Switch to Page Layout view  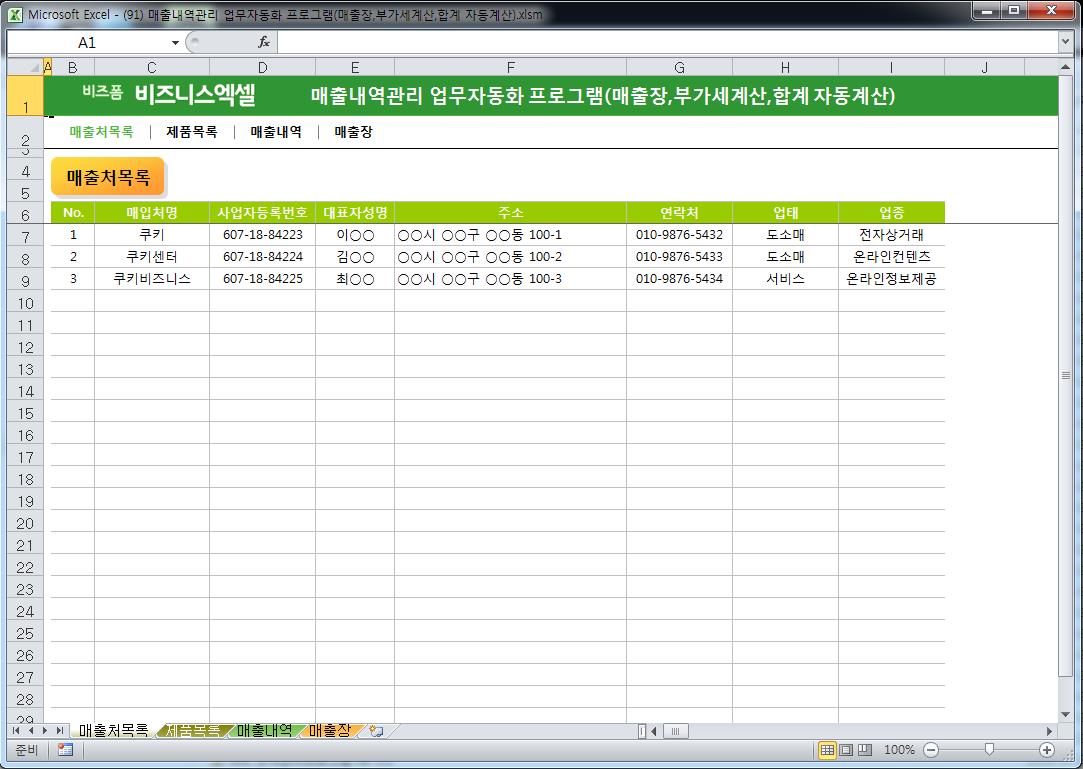tap(846, 750)
